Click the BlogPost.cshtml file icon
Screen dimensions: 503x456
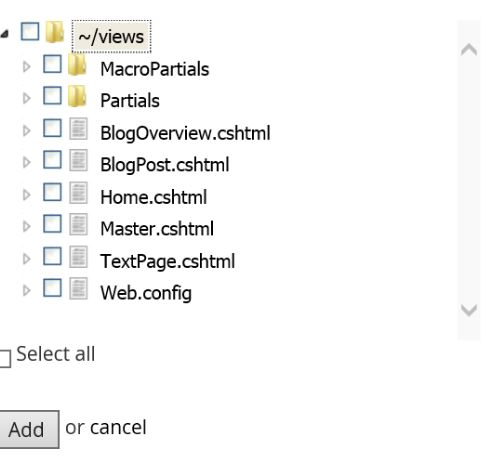pyautogui.click(x=78, y=160)
